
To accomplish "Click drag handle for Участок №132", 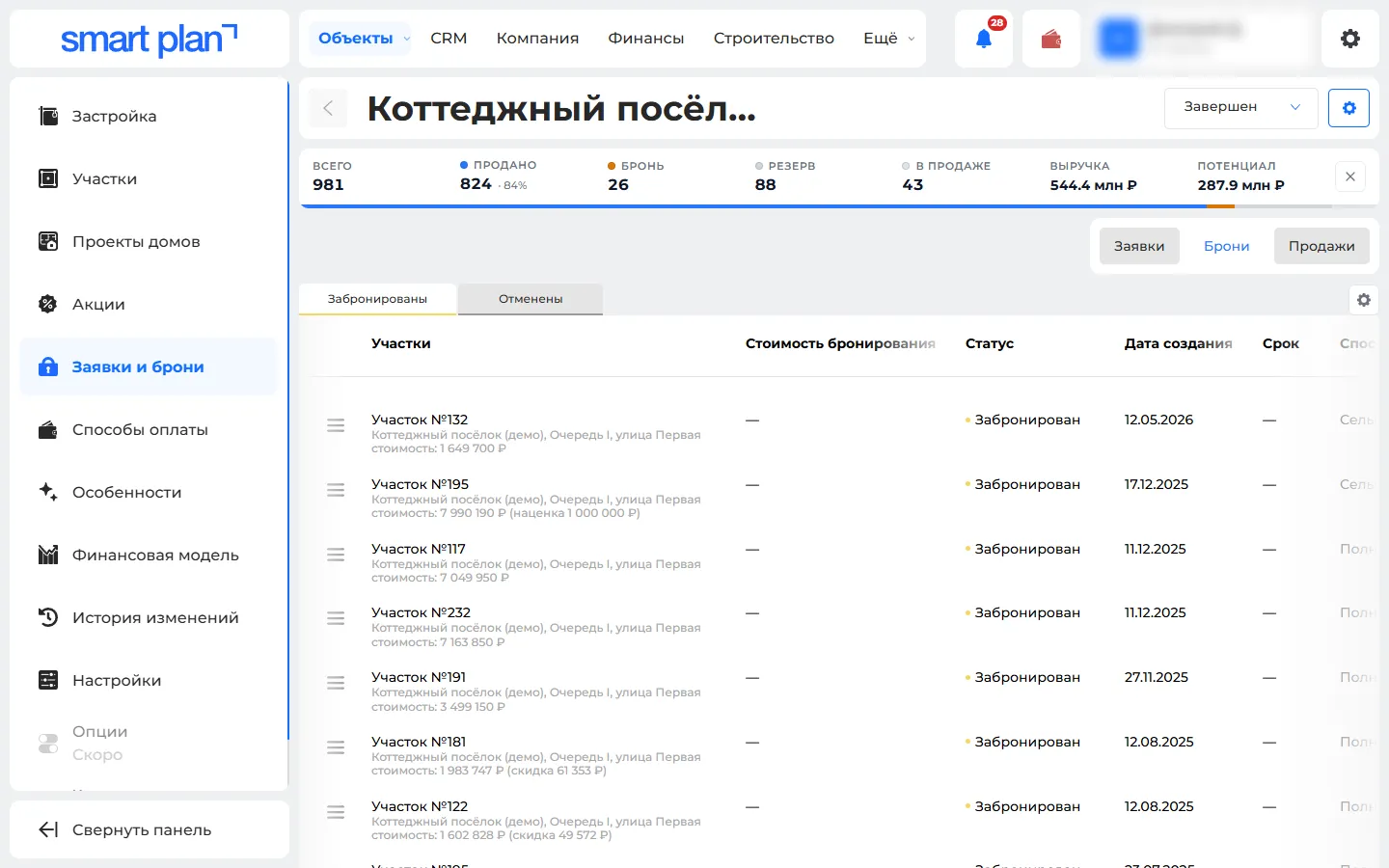I will (336, 425).
